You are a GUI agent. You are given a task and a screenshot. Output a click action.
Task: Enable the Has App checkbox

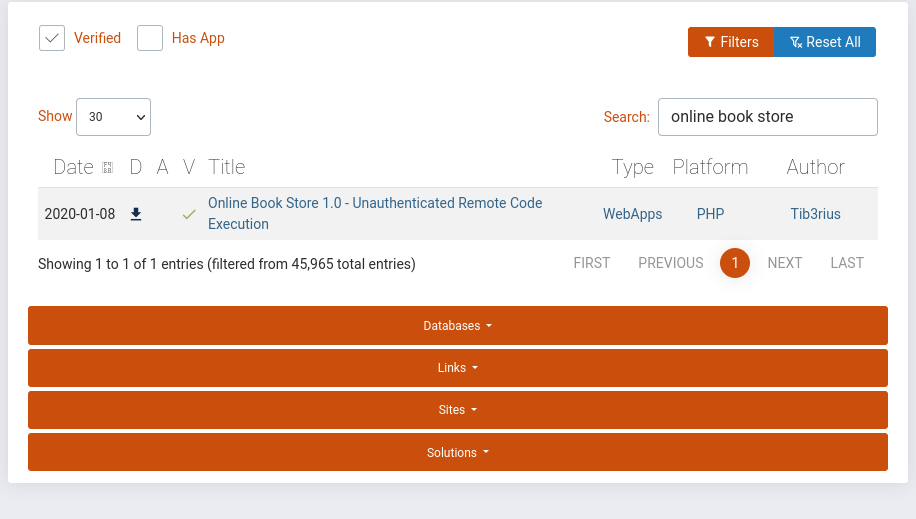point(150,38)
